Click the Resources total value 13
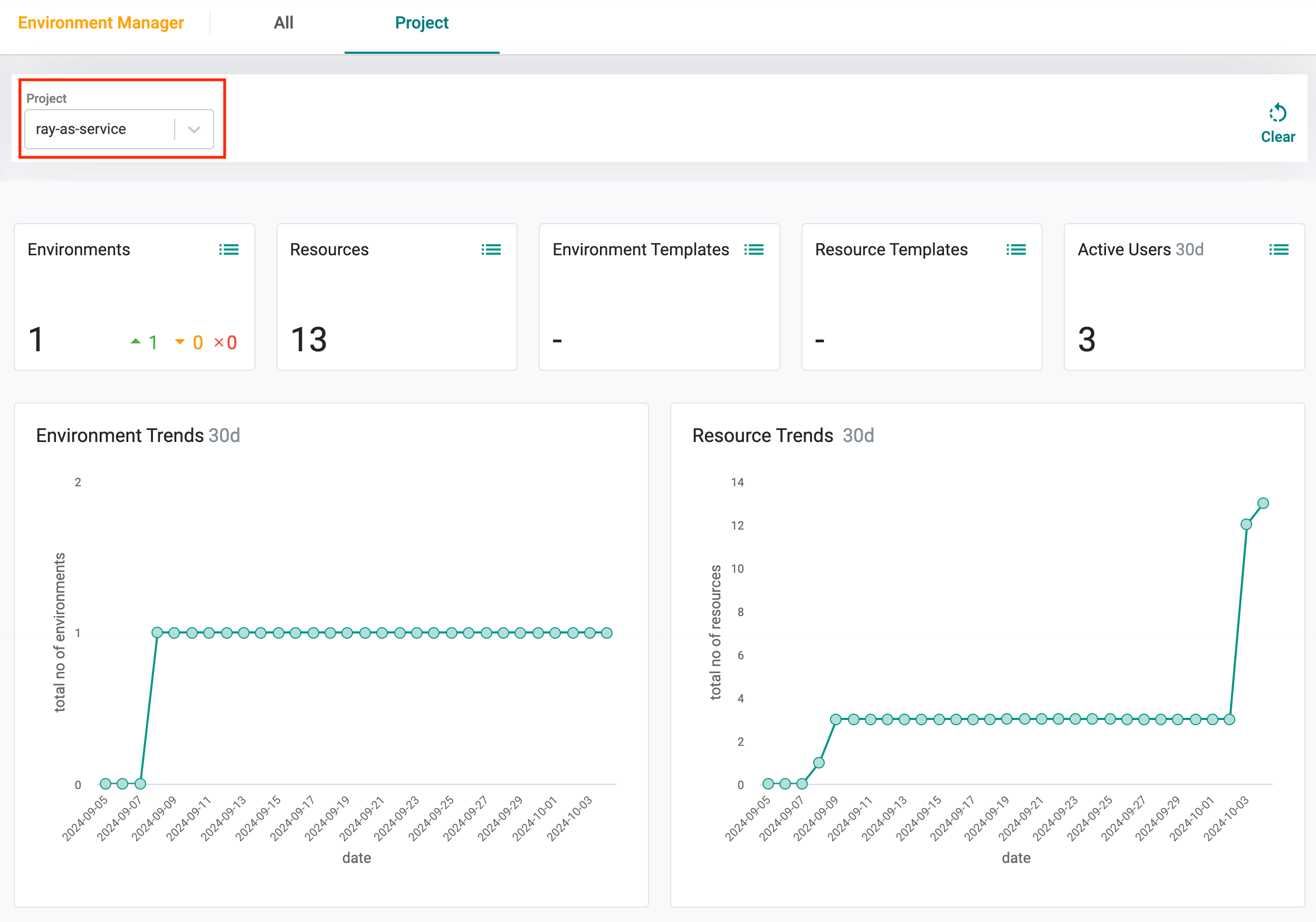Screen dimensions: 1316x922 pos(309,339)
